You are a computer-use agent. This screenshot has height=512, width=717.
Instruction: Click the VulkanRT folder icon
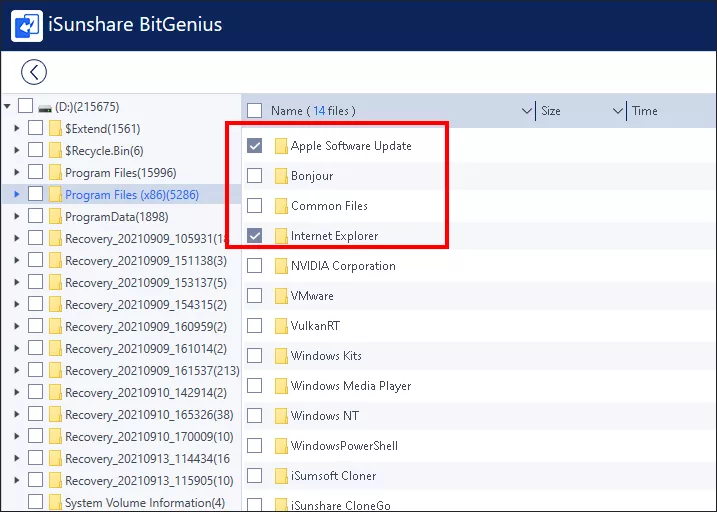(281, 326)
